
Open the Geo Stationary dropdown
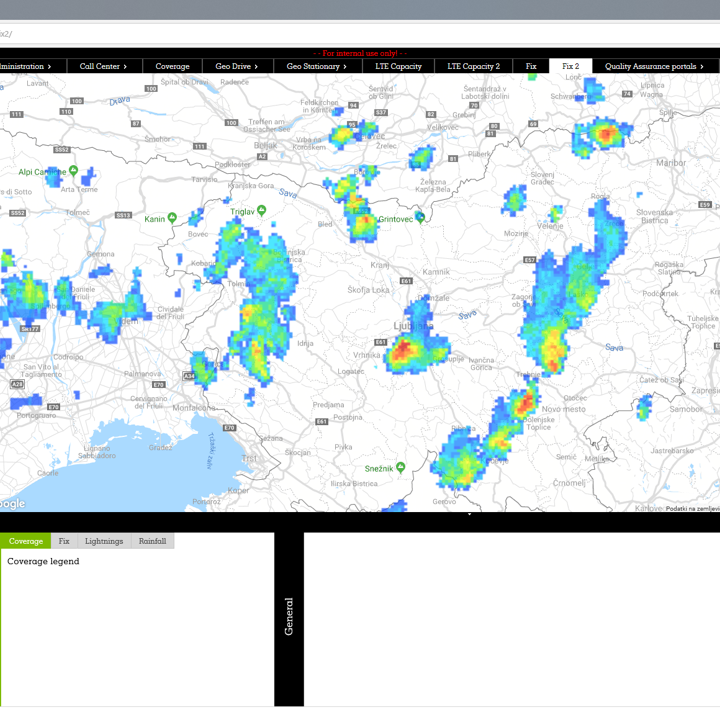[316, 66]
